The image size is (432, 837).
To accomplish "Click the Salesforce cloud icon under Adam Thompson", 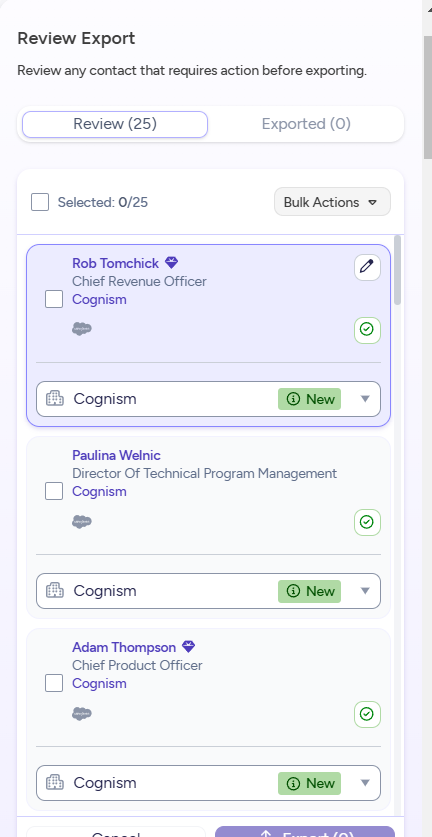I will click(x=82, y=714).
